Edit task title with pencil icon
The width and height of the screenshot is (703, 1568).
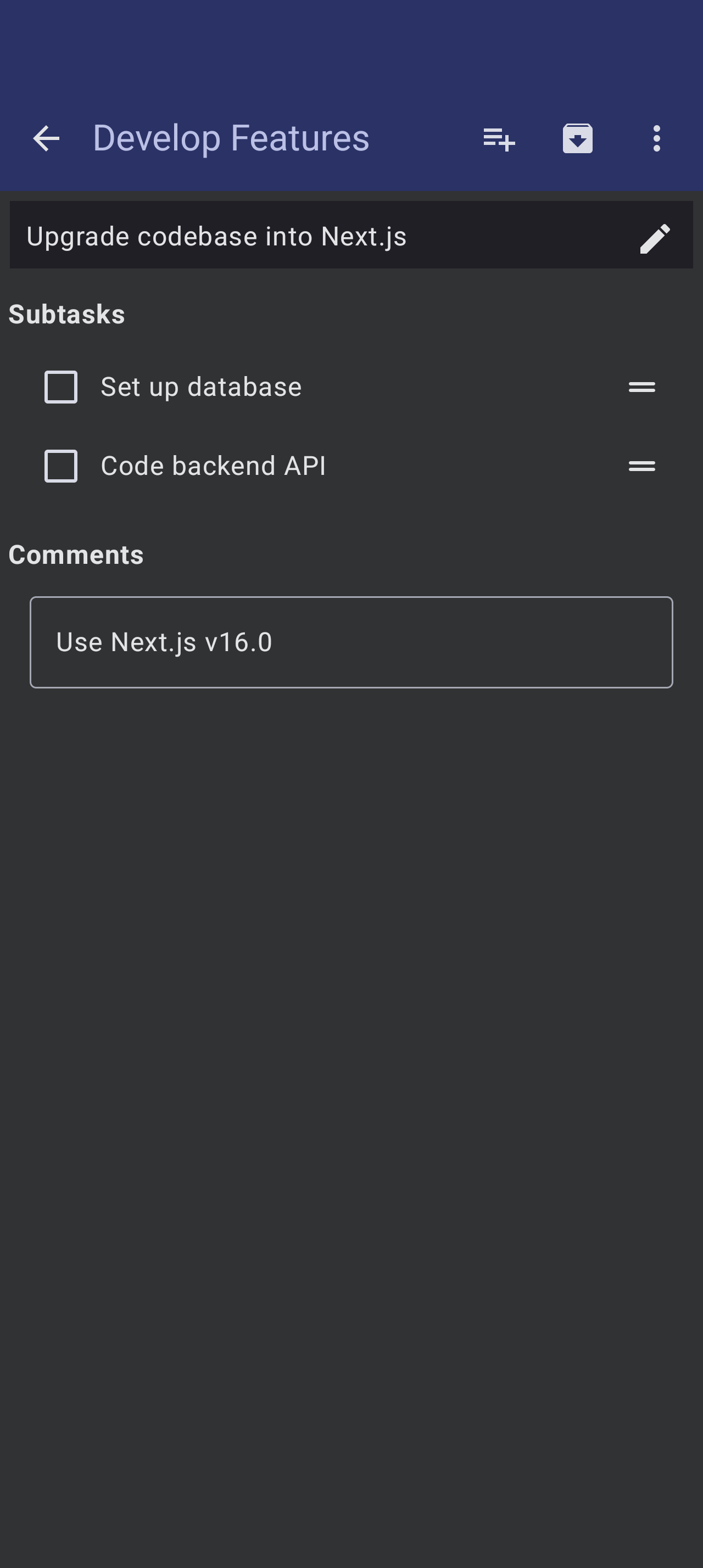[x=655, y=238]
